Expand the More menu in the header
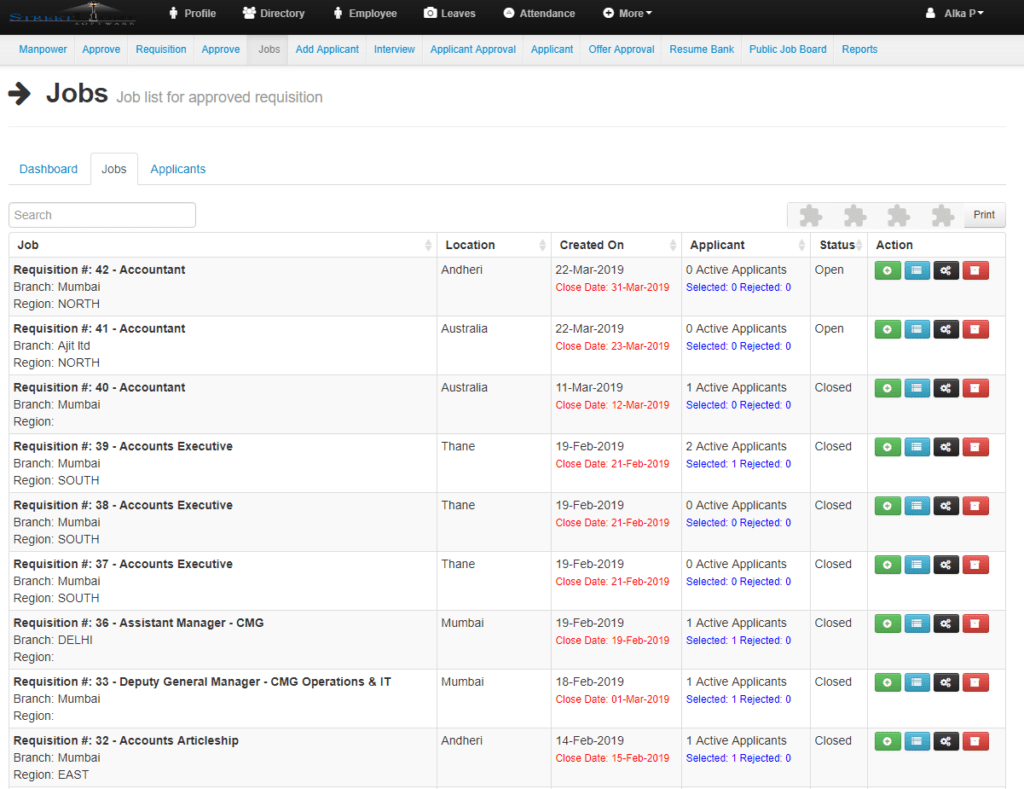The height and width of the screenshot is (789, 1024). pos(626,14)
